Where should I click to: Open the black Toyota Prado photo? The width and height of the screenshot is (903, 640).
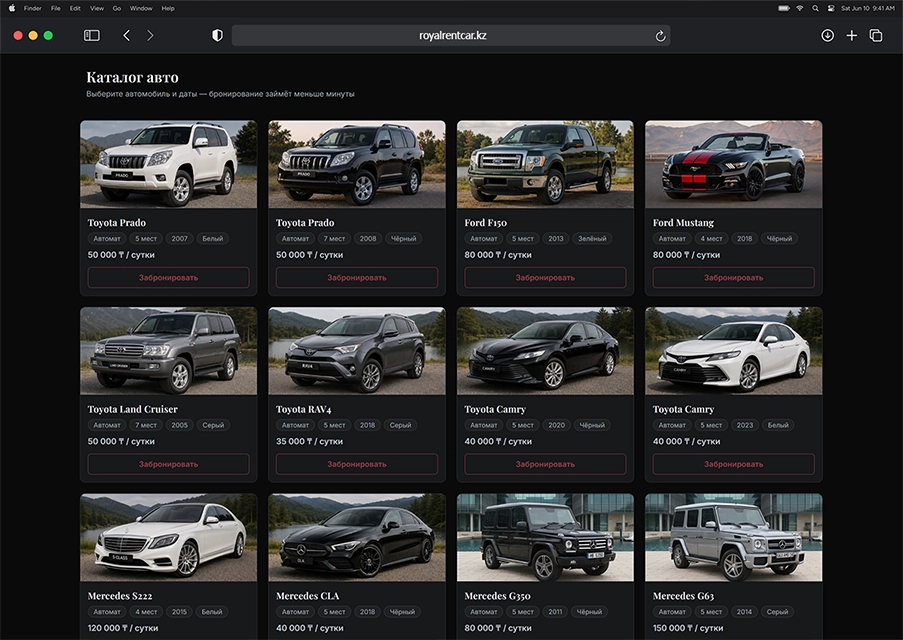pyautogui.click(x=356, y=164)
